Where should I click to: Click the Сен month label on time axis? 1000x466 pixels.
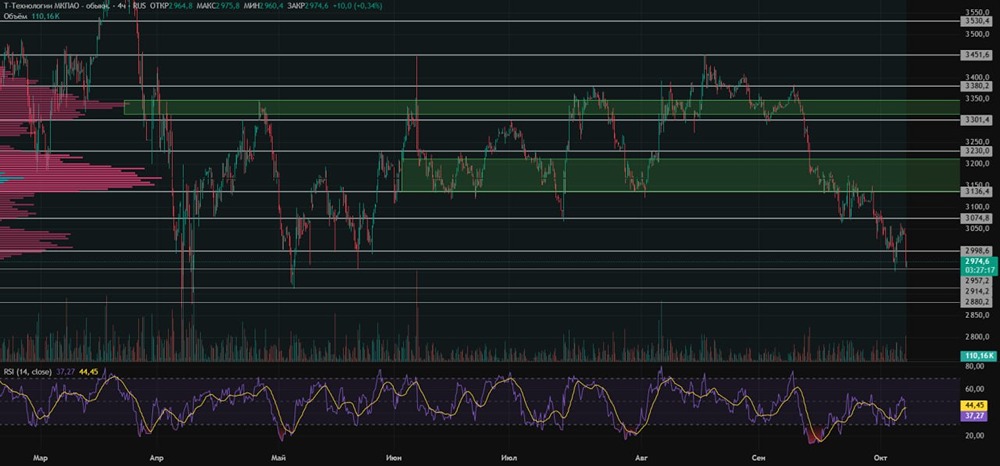pos(758,458)
